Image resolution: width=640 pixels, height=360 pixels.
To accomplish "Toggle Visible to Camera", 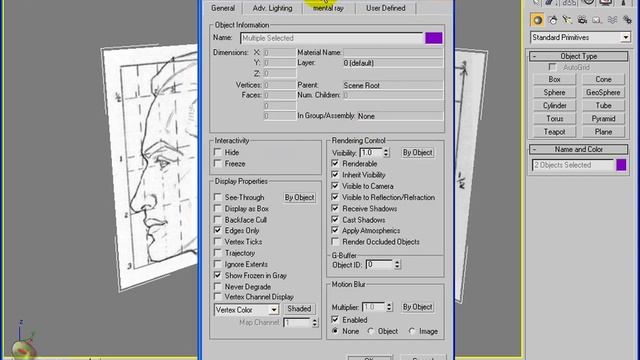I will coord(335,186).
